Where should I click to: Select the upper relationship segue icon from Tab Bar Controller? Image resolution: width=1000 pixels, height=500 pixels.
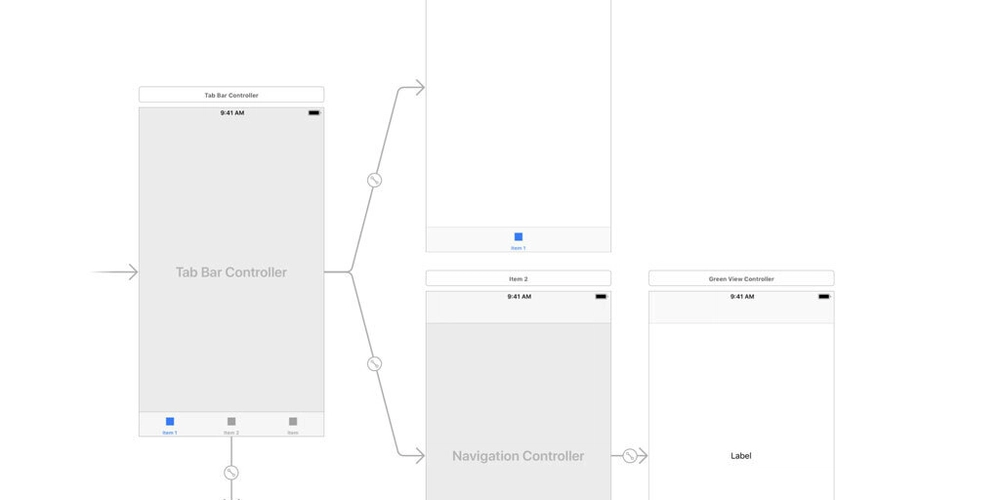point(374,180)
